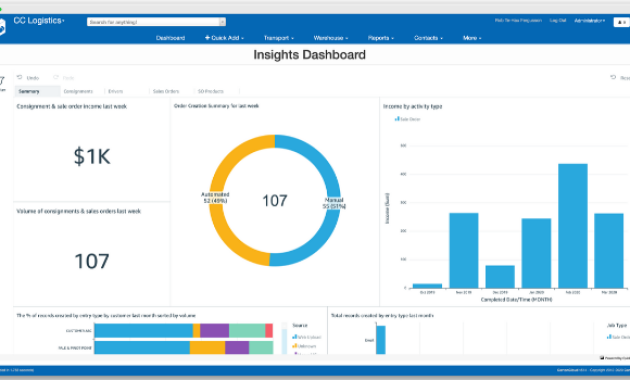Open the Dashboard menu item
This screenshot has height=380, width=630.
coord(170,38)
